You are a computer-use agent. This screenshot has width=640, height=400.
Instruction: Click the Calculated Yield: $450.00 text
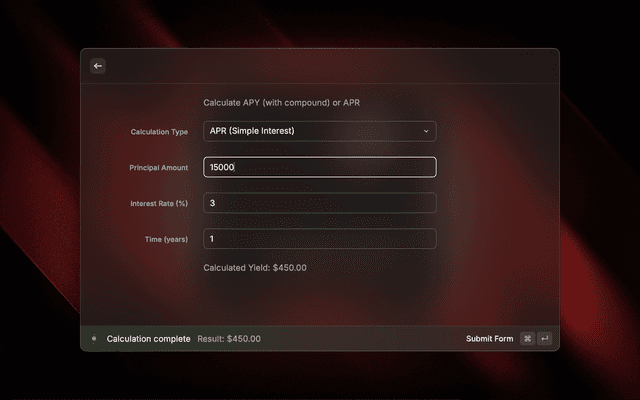255,268
